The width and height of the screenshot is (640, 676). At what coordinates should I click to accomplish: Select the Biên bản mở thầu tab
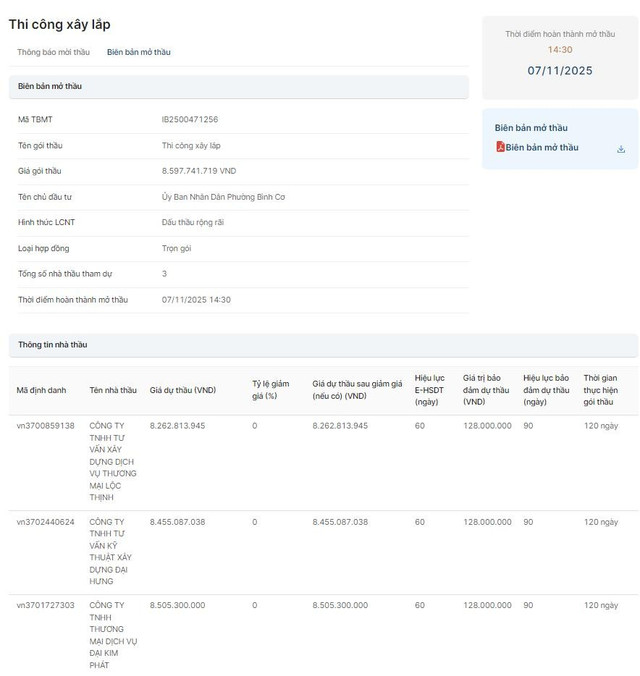click(138, 52)
